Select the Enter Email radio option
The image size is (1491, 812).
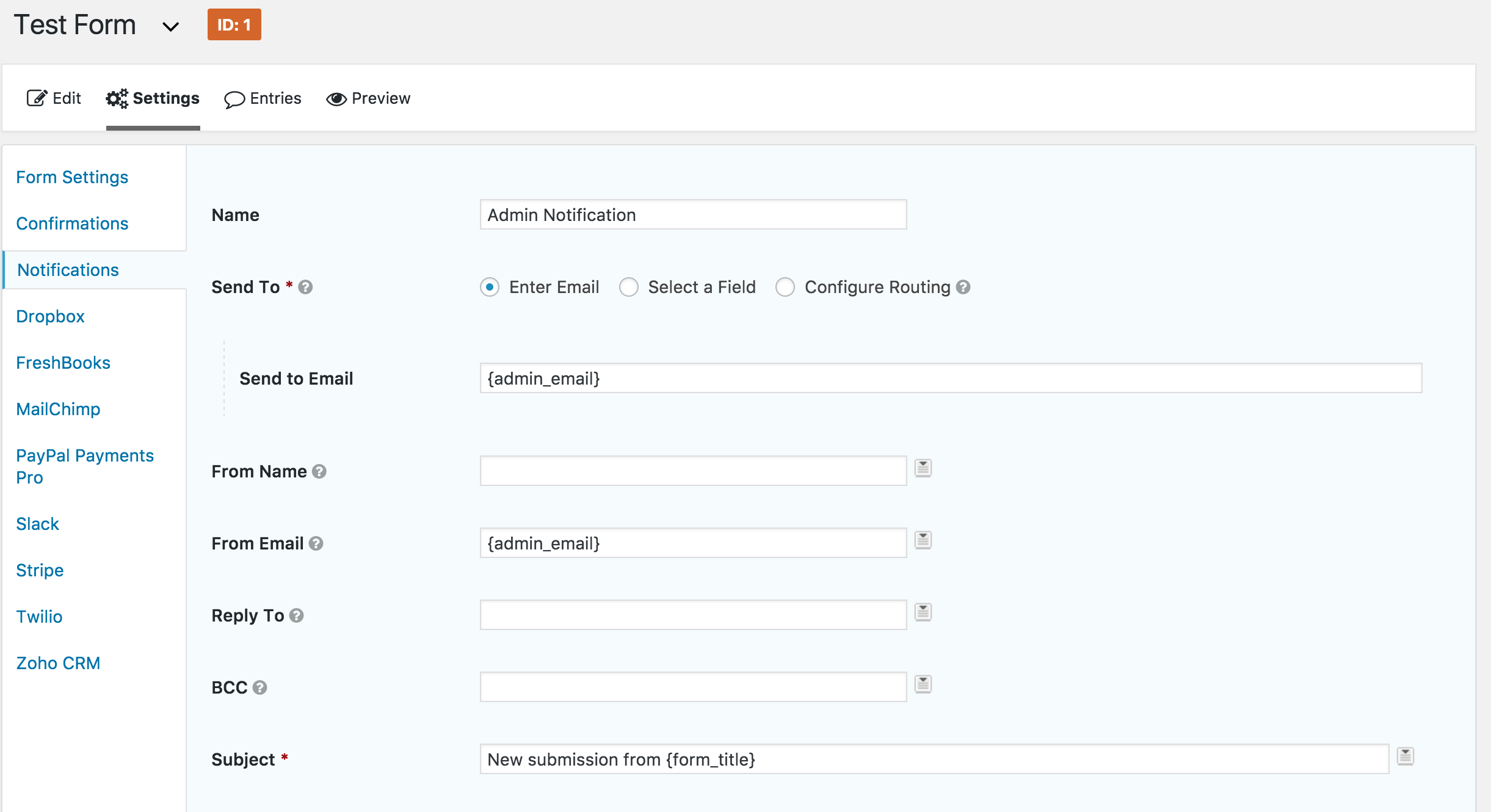[x=490, y=287]
